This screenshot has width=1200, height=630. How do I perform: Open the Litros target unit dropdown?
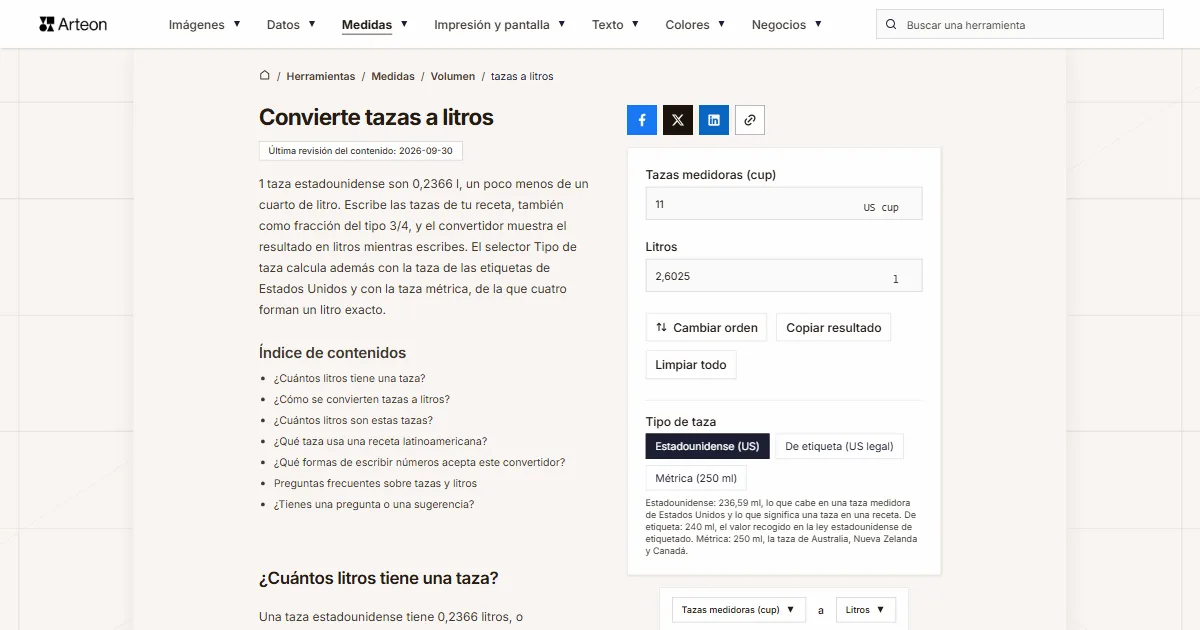tap(866, 610)
